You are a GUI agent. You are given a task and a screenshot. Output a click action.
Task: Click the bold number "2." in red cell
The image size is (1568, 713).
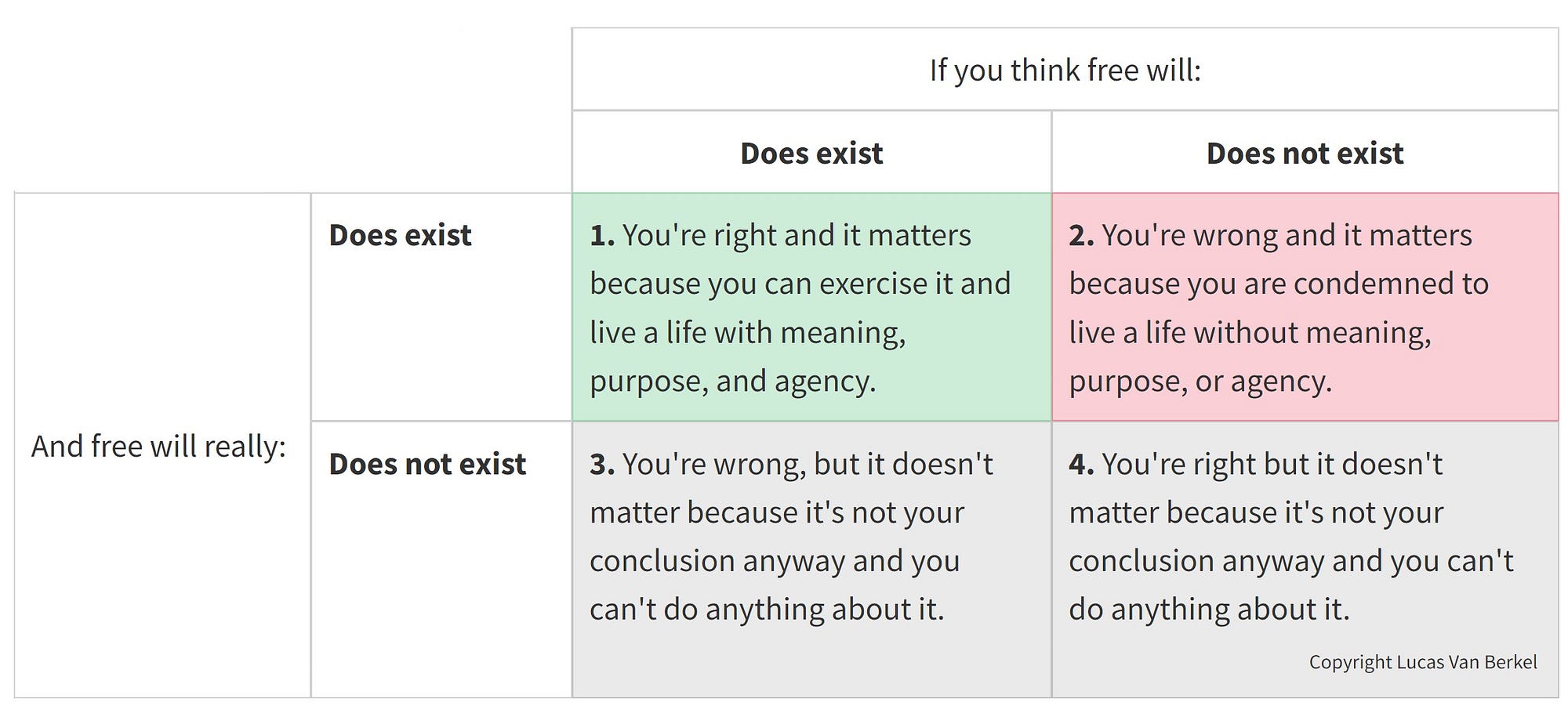1081,235
